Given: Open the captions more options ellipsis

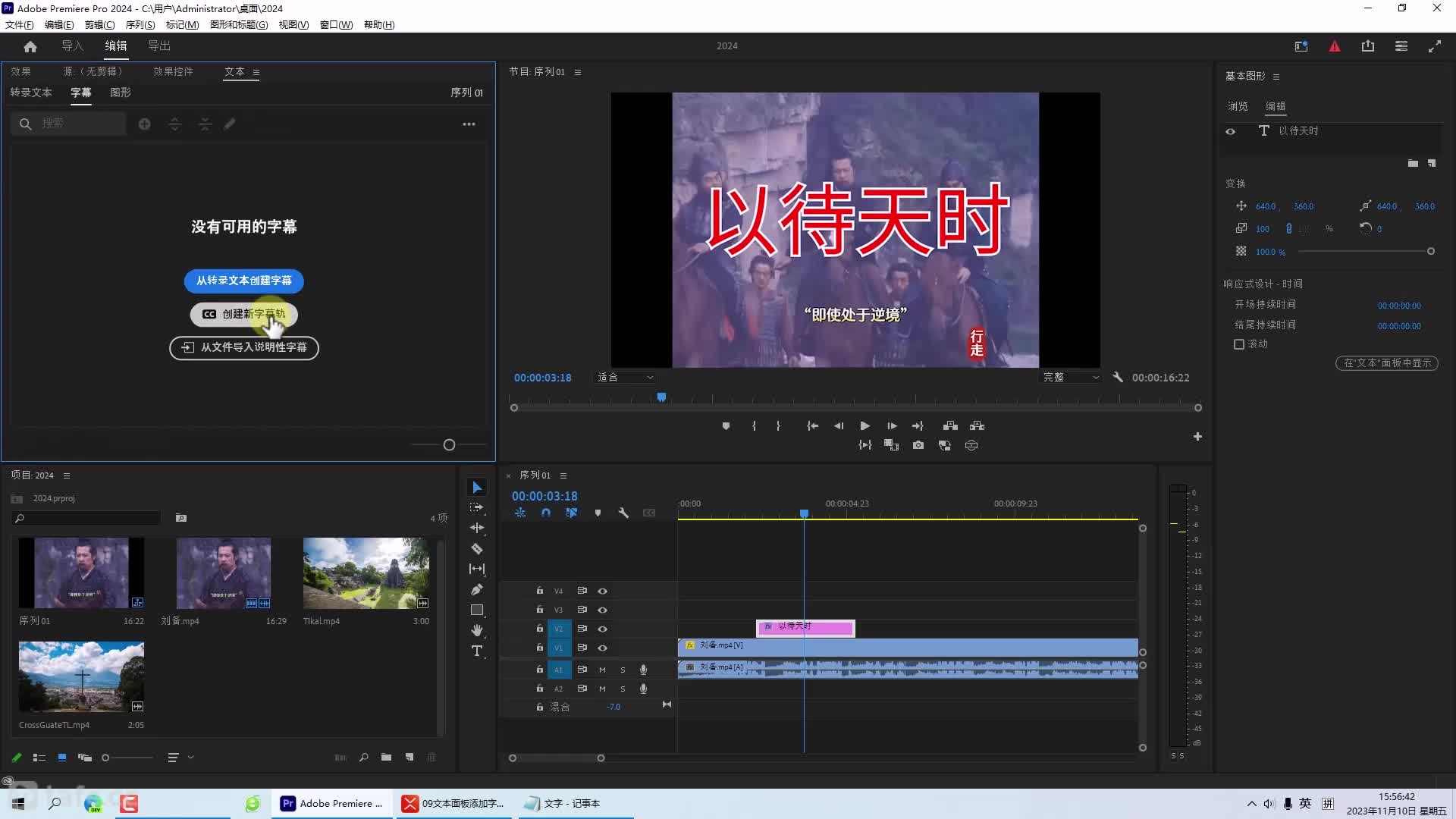Looking at the screenshot, I should (x=469, y=124).
